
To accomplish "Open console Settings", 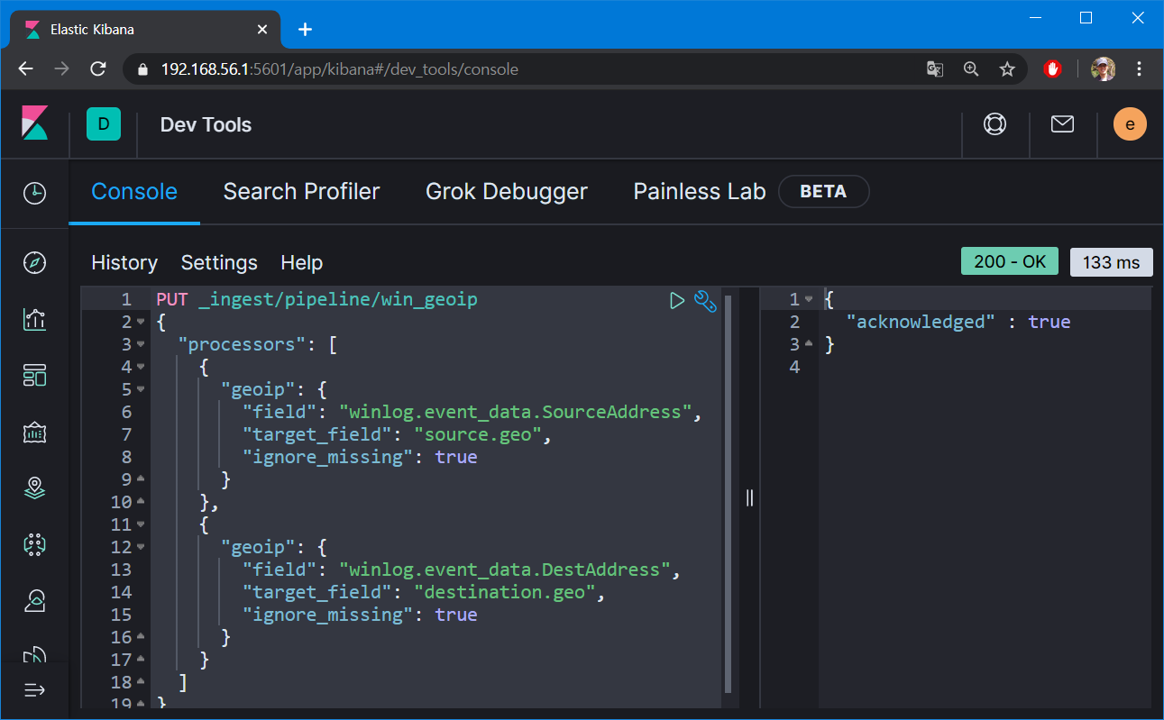I will [219, 263].
